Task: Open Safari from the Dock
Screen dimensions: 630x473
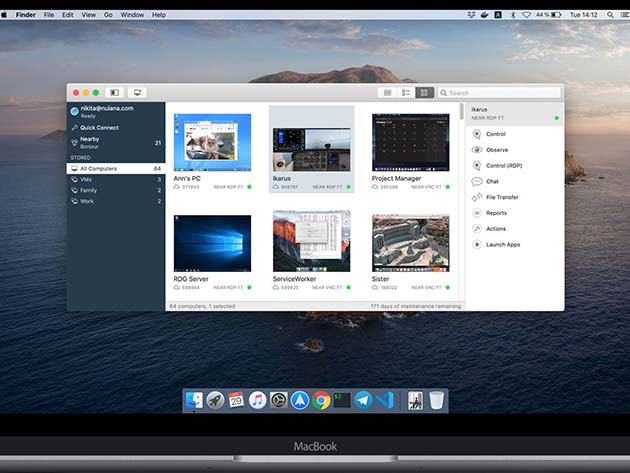Action: click(x=300, y=400)
